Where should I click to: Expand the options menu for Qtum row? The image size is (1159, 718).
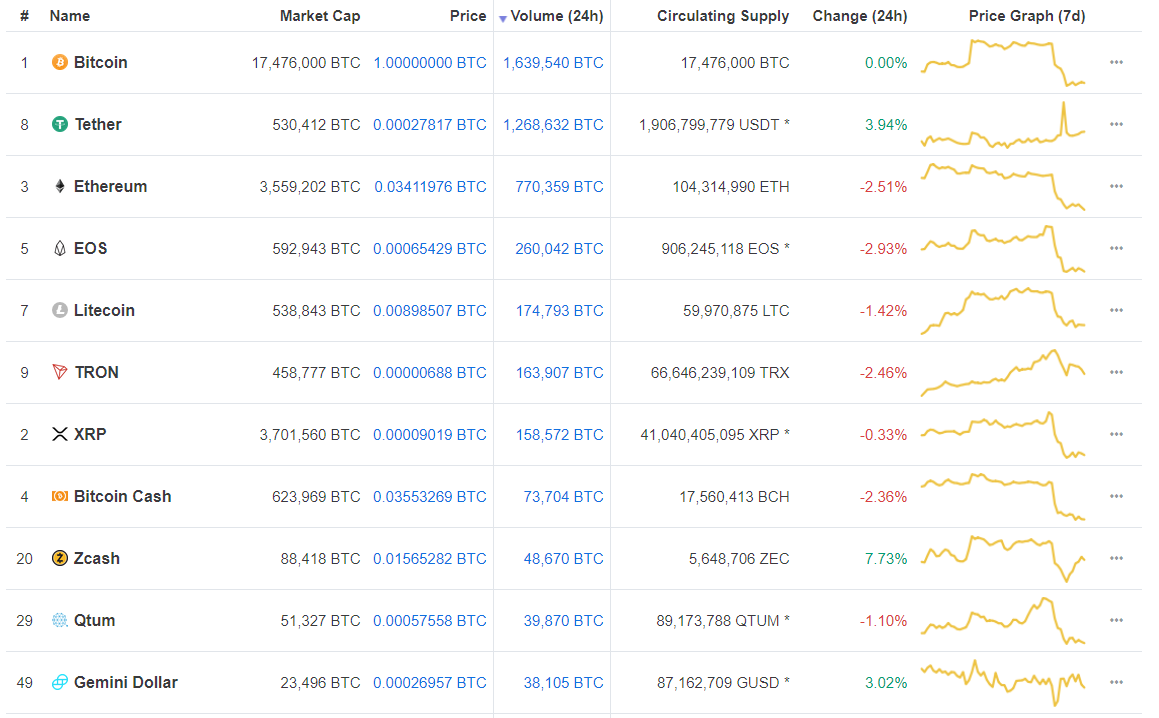pyautogui.click(x=1116, y=620)
